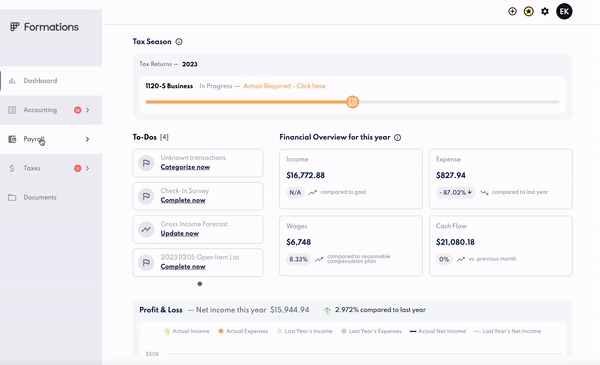Click the Update now link

180,233
